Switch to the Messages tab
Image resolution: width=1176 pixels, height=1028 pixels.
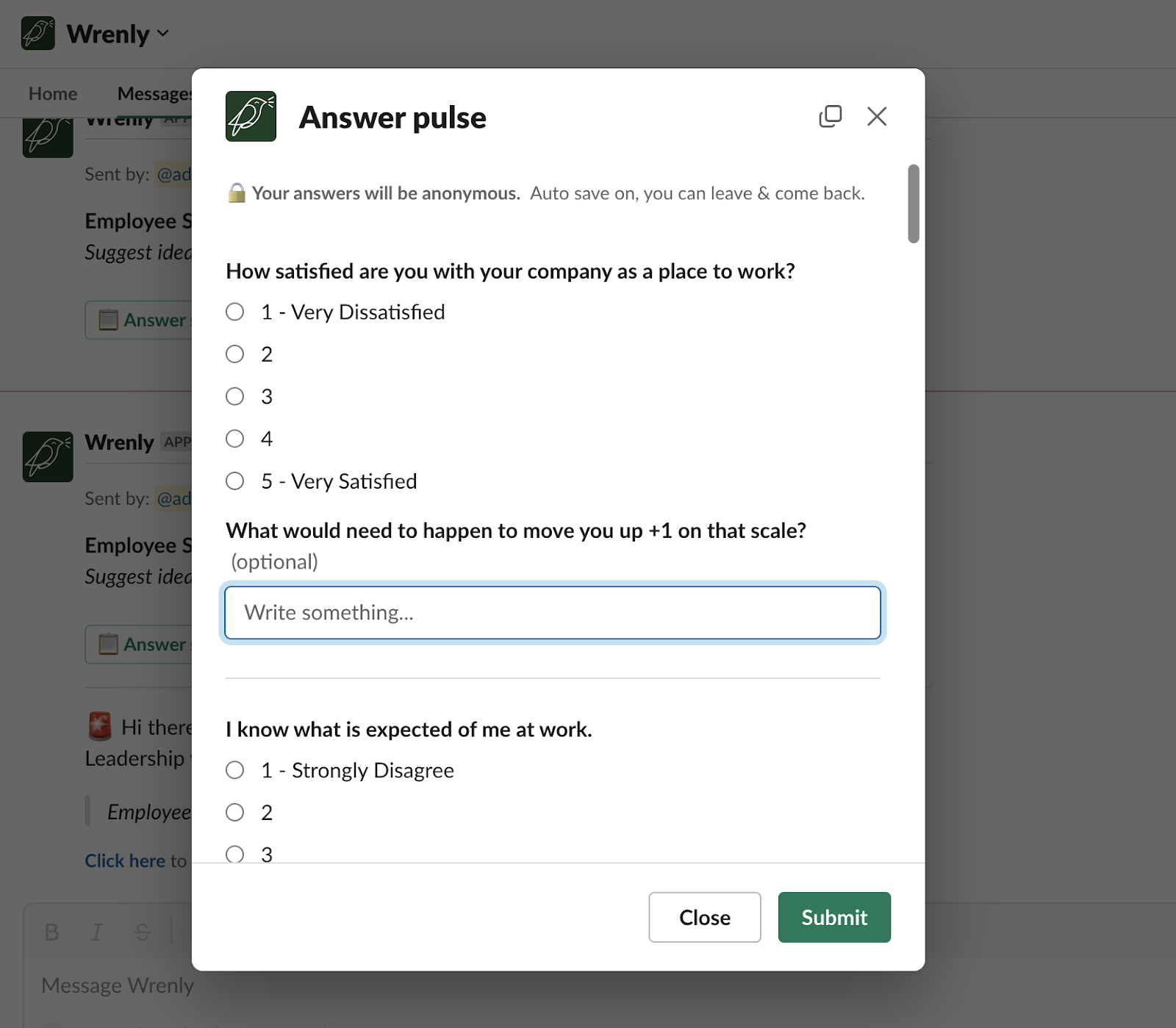click(x=154, y=93)
